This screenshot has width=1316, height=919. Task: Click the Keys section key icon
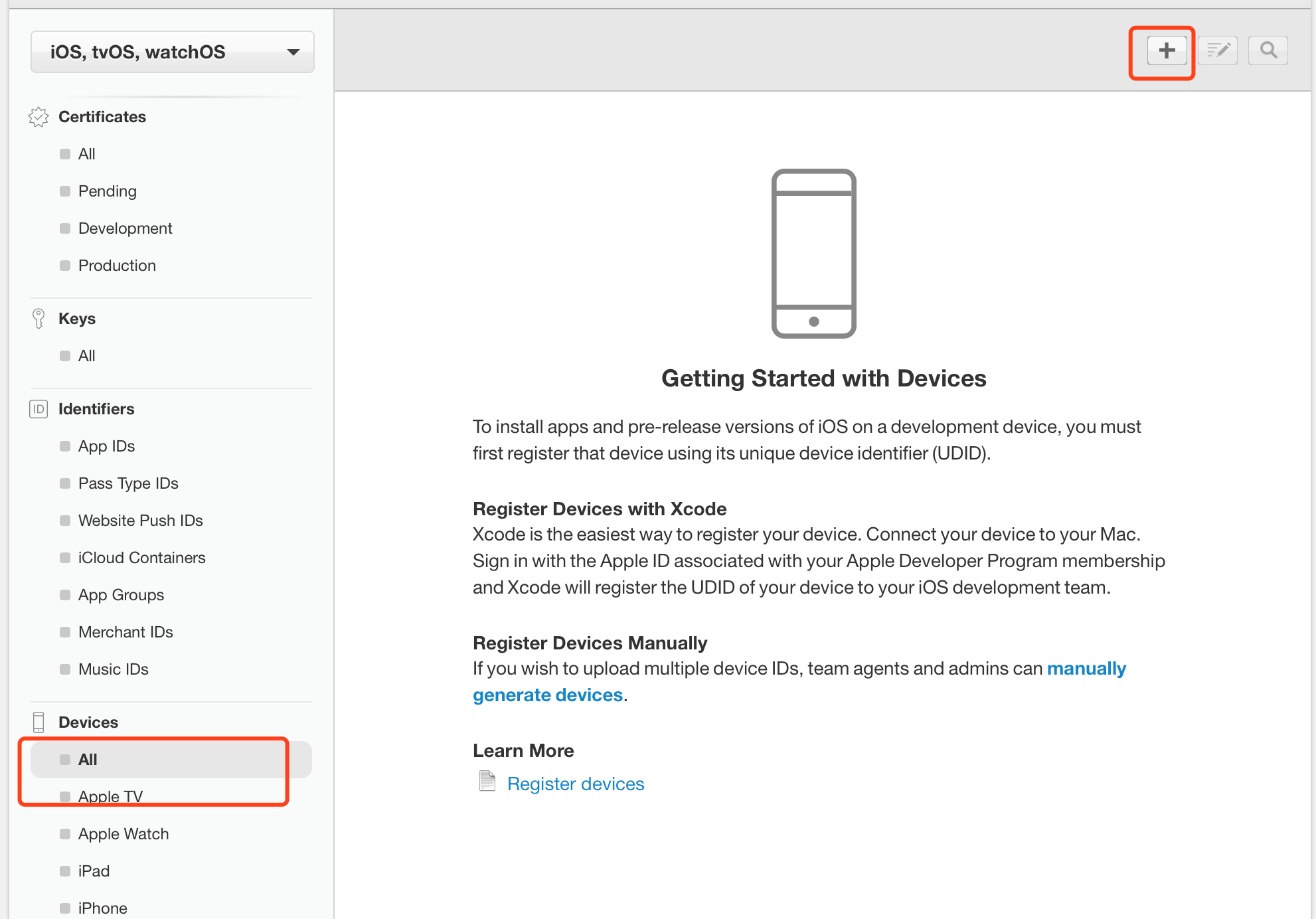pos(39,319)
